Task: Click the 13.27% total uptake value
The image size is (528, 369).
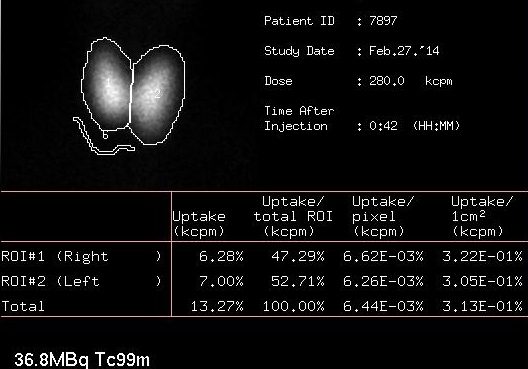Action: 217,306
